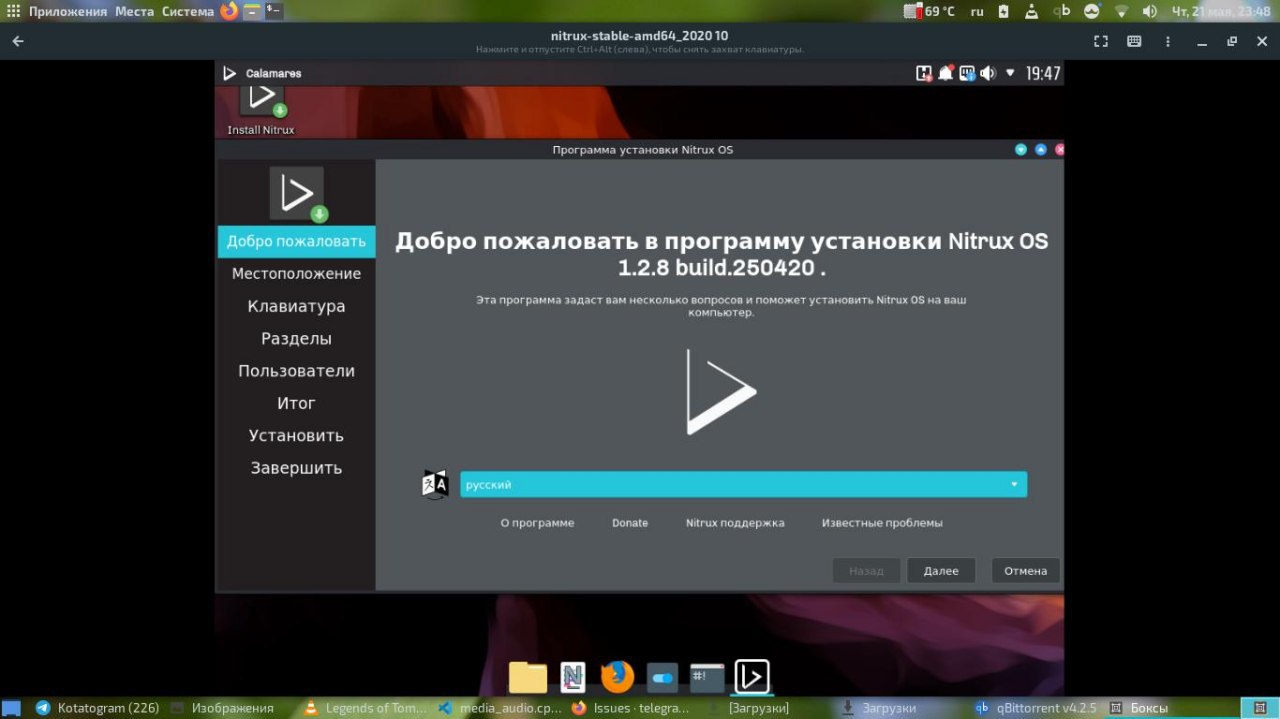
Task: Click the guest clock showing 19:47
Action: (1043, 73)
